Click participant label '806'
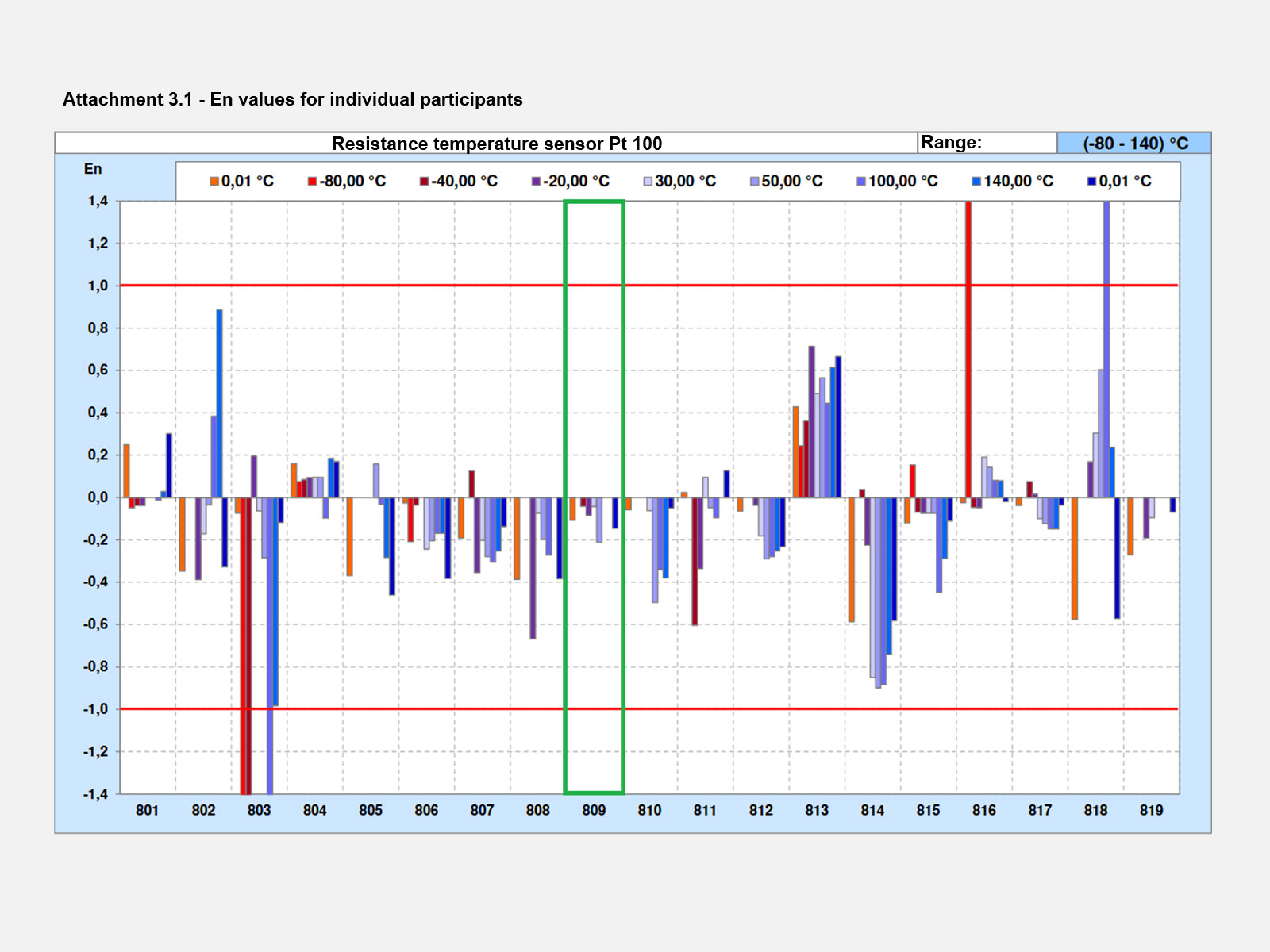This screenshot has height=952, width=1270. pos(426,810)
